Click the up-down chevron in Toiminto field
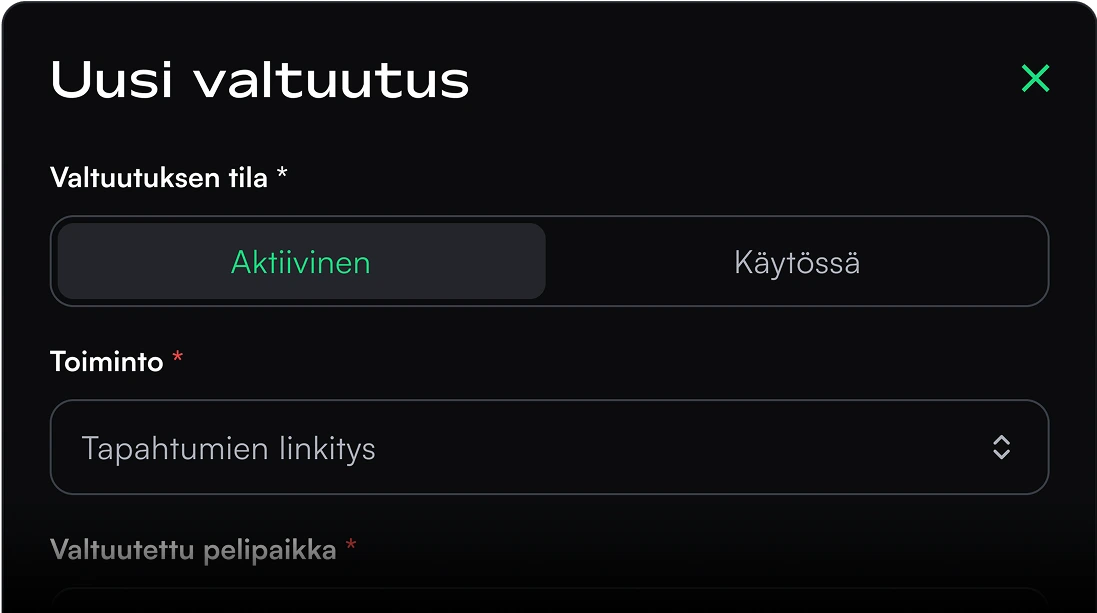 pyautogui.click(x=1001, y=447)
